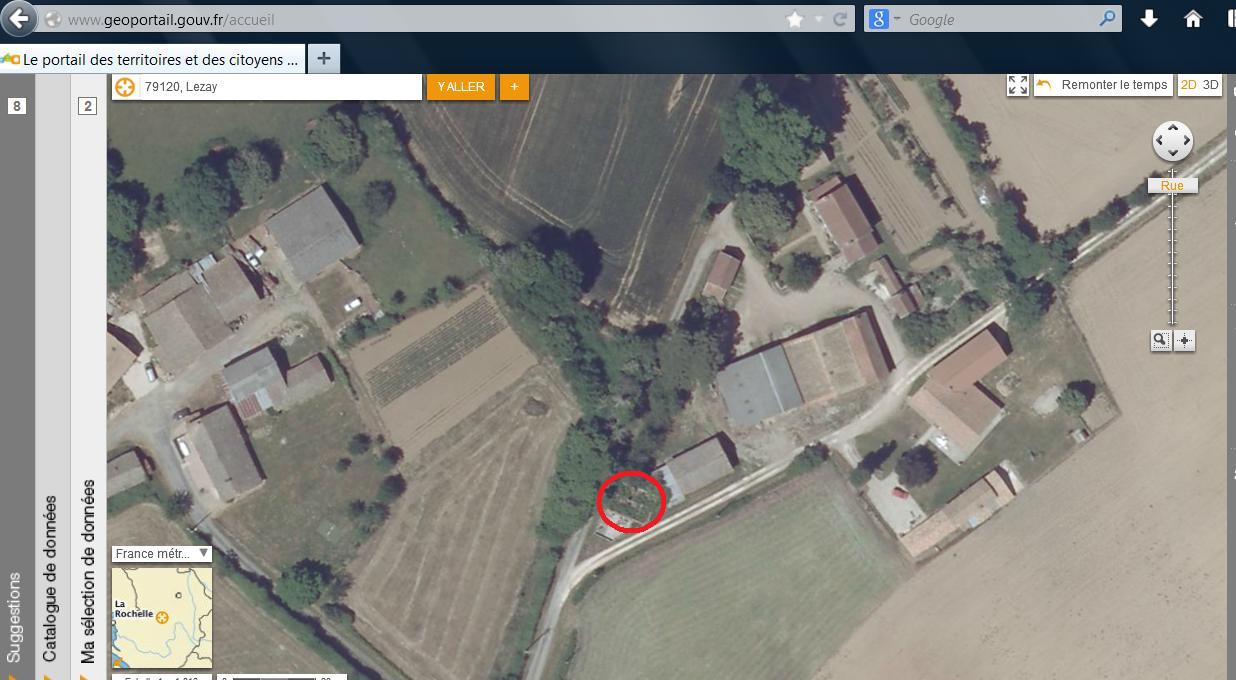
Task: Click the fullscreen map icon
Action: tap(1017, 85)
